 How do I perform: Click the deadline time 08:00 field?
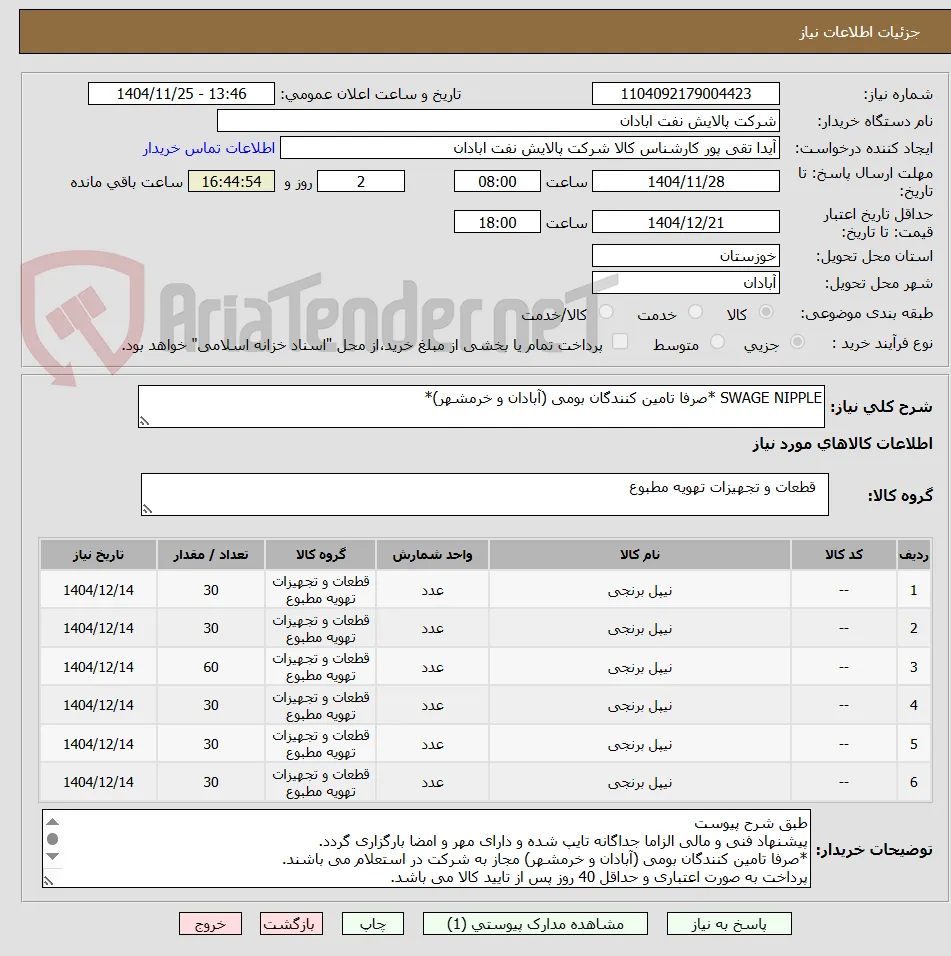click(497, 182)
